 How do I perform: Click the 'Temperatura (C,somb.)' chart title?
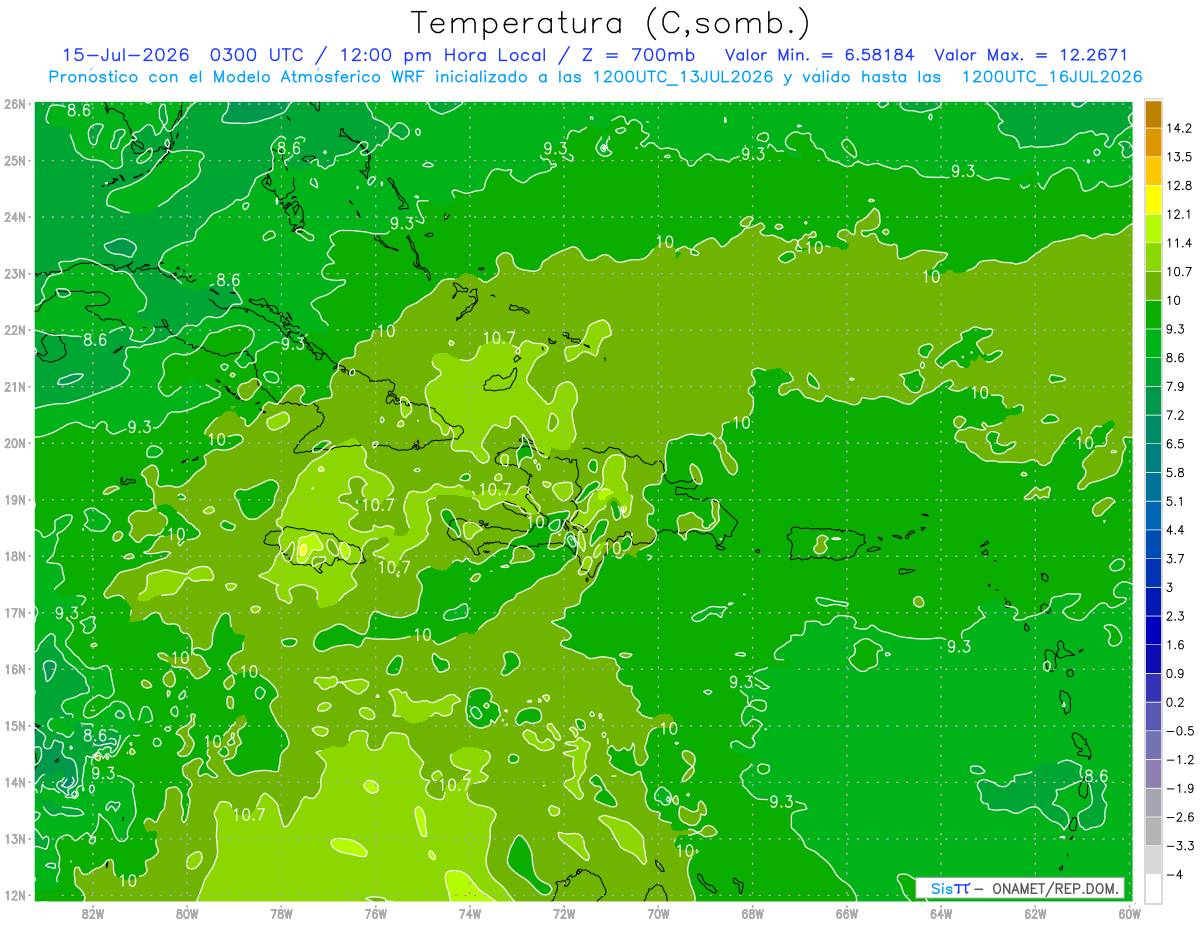610,23
